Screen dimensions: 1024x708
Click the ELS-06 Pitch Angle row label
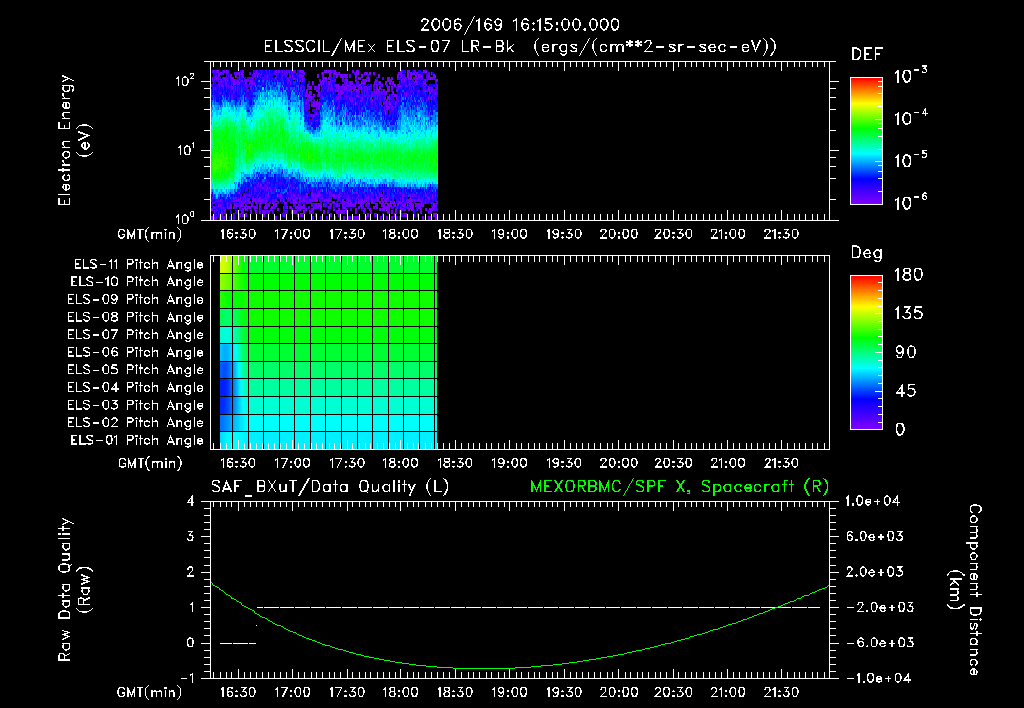click(136, 353)
